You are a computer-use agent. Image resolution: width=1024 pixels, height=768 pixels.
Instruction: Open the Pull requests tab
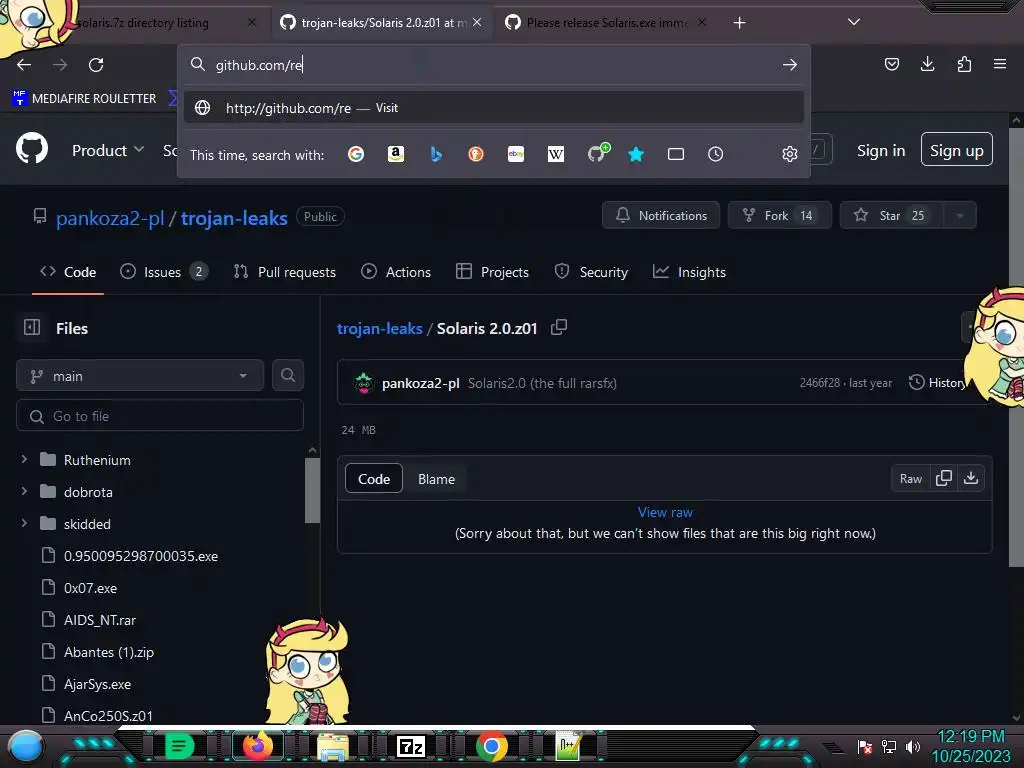click(285, 272)
